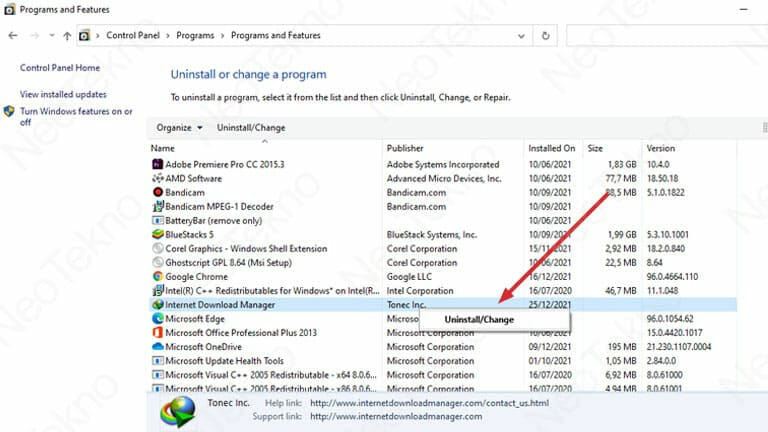The image size is (768, 432).
Task: Click the Adobe Premiere Pro icon
Action: pos(157,164)
